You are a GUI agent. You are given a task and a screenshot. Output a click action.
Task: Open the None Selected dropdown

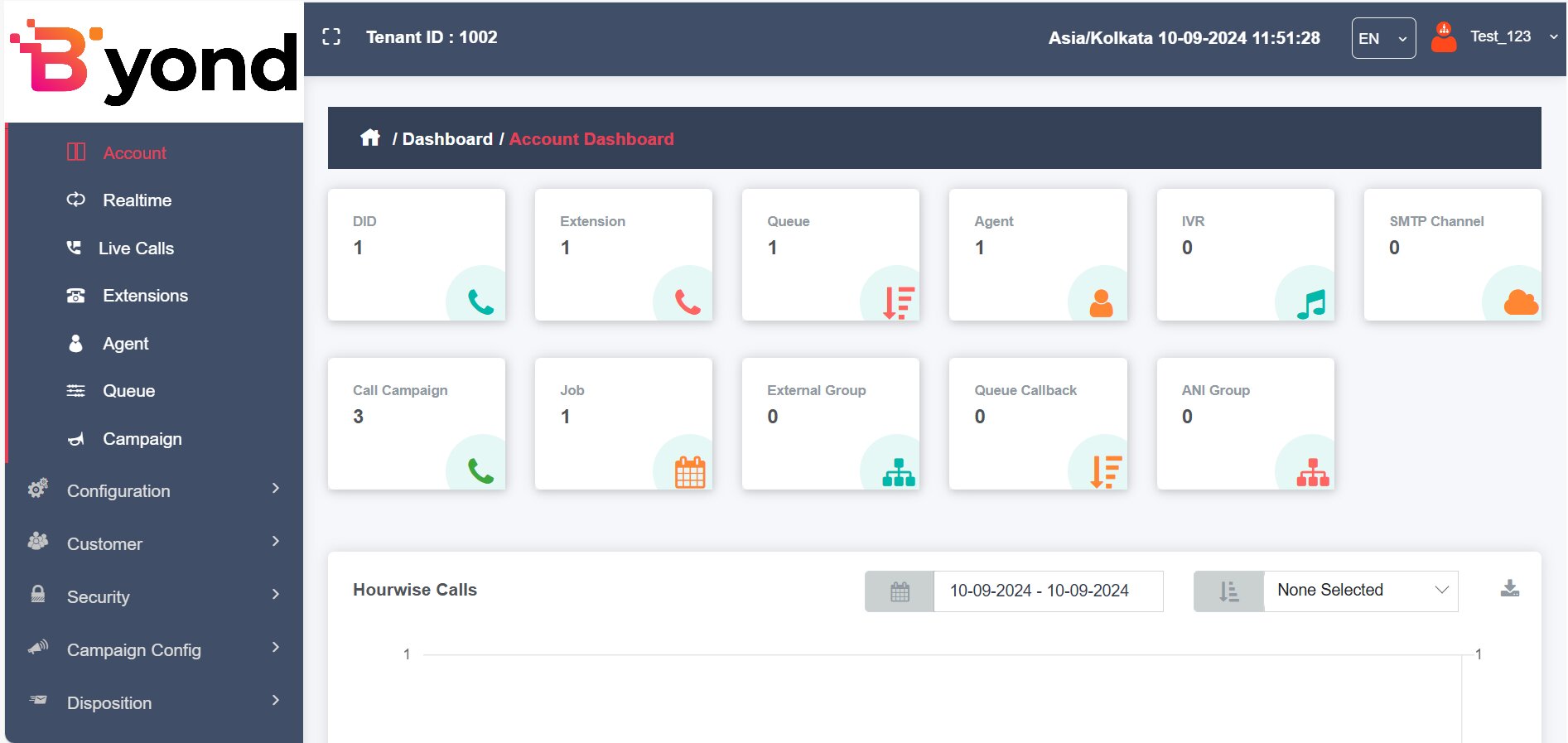pos(1360,591)
